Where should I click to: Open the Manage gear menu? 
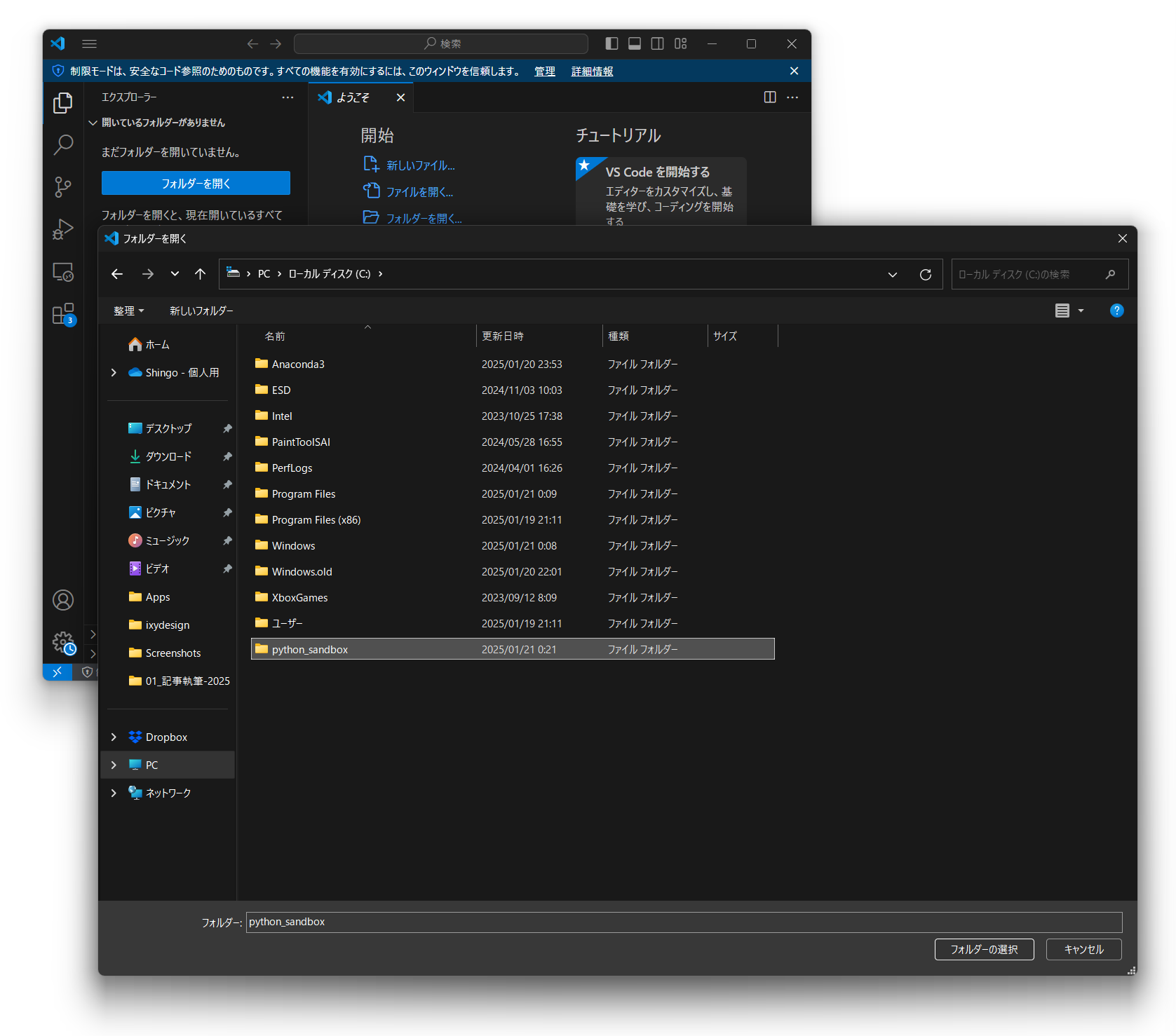tap(62, 642)
